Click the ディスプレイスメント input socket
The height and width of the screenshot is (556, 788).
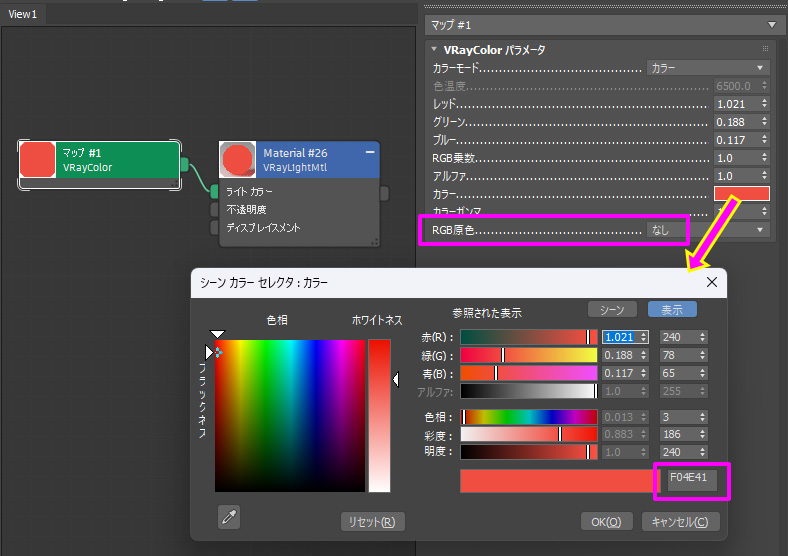tap(215, 227)
